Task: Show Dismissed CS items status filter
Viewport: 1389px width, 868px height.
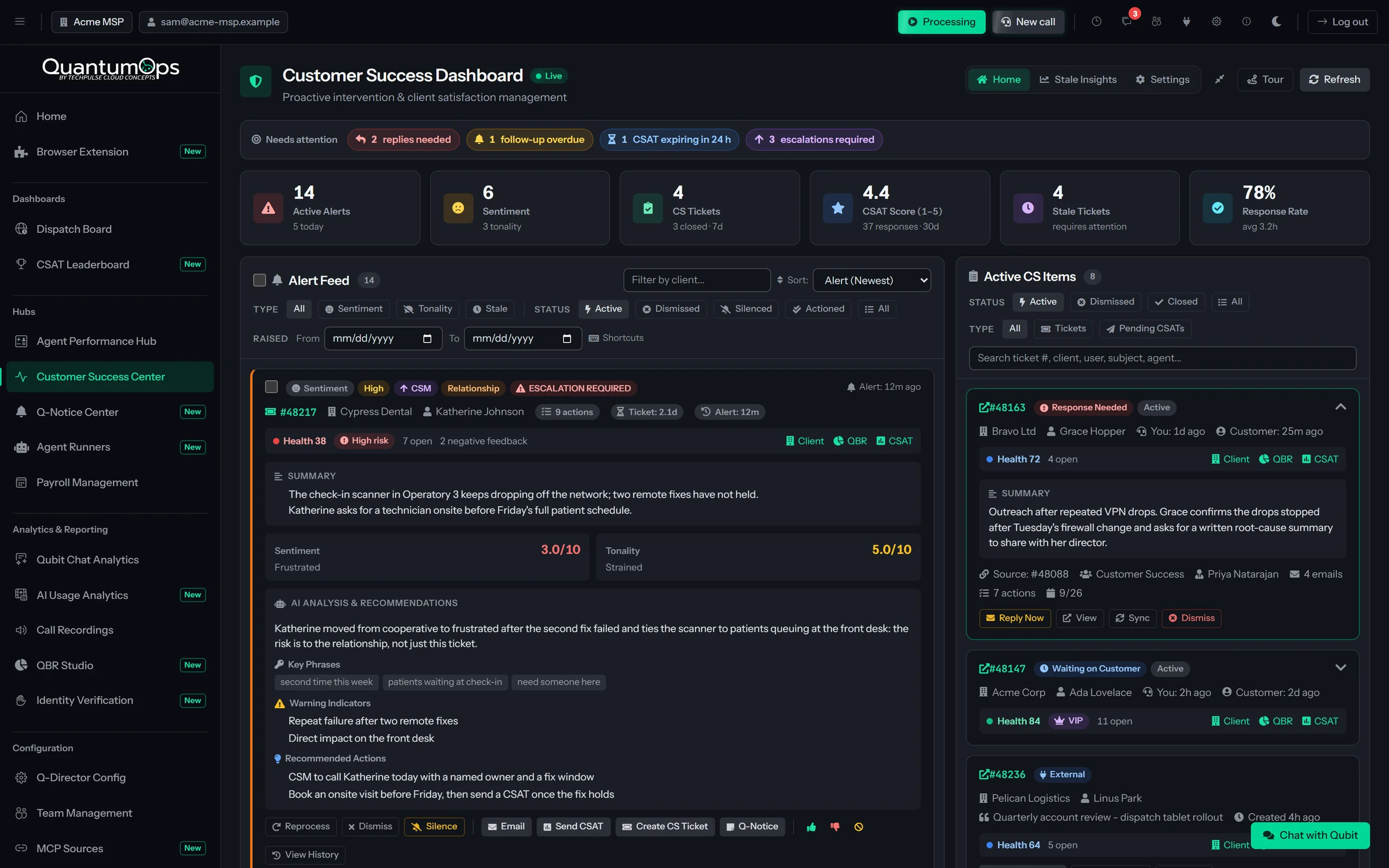Action: 1105,301
